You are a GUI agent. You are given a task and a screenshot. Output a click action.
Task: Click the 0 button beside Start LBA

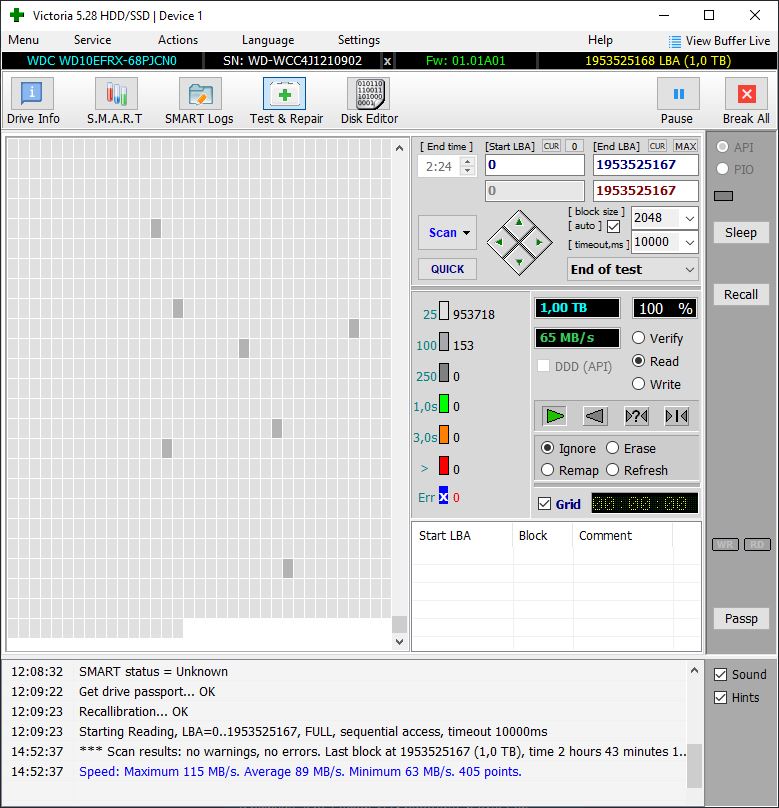[574, 146]
